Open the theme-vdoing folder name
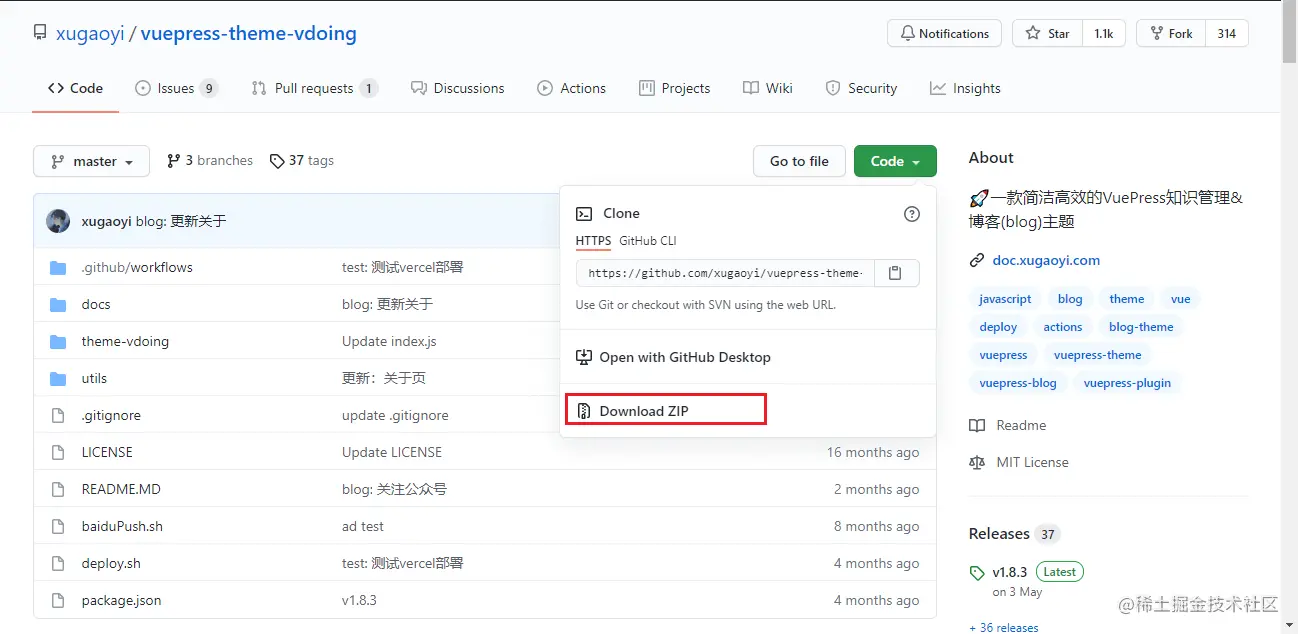The image size is (1298, 634). 125,341
